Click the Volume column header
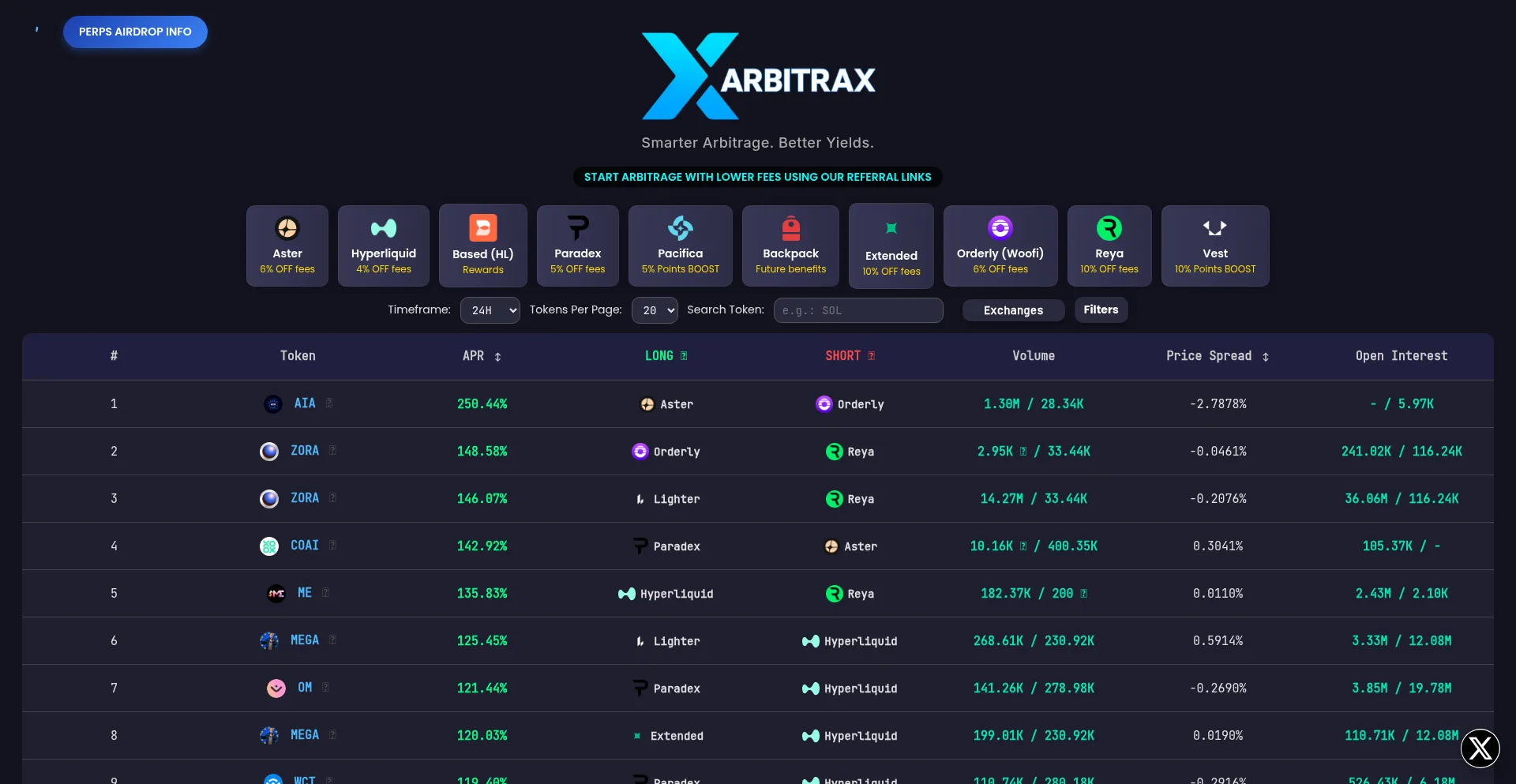The height and width of the screenshot is (784, 1516). tap(1033, 356)
